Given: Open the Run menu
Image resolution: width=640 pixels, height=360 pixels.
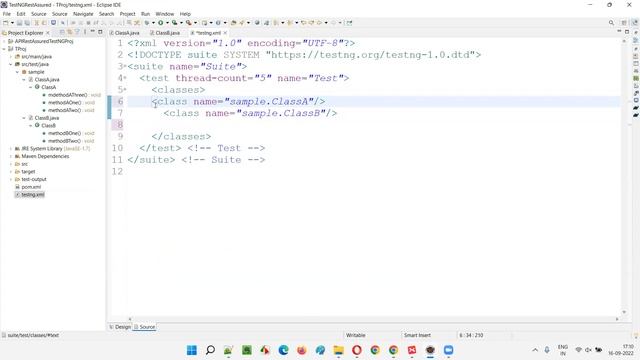Looking at the screenshot, I should tap(145, 14).
